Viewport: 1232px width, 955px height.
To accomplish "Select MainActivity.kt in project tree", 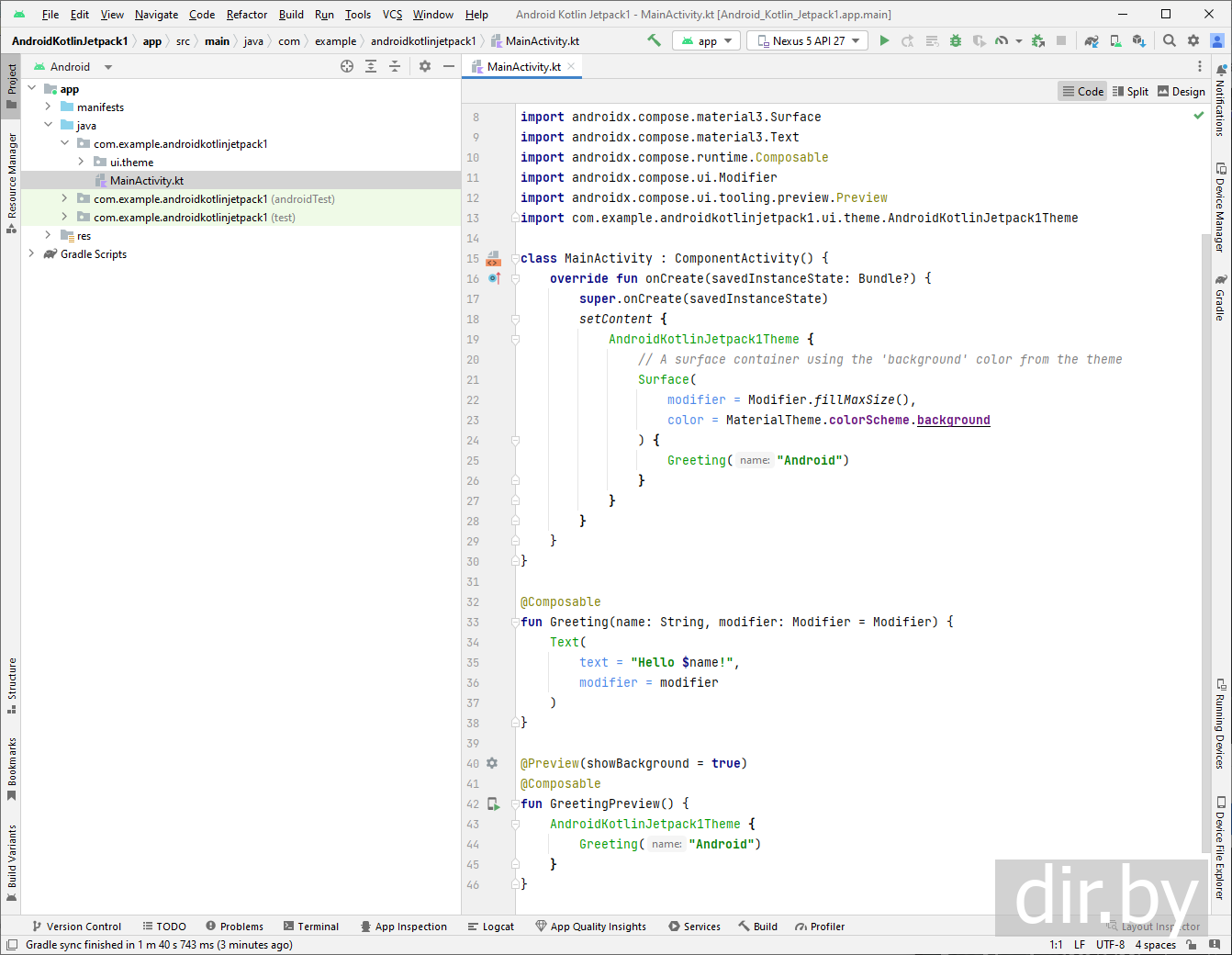I will [146, 181].
